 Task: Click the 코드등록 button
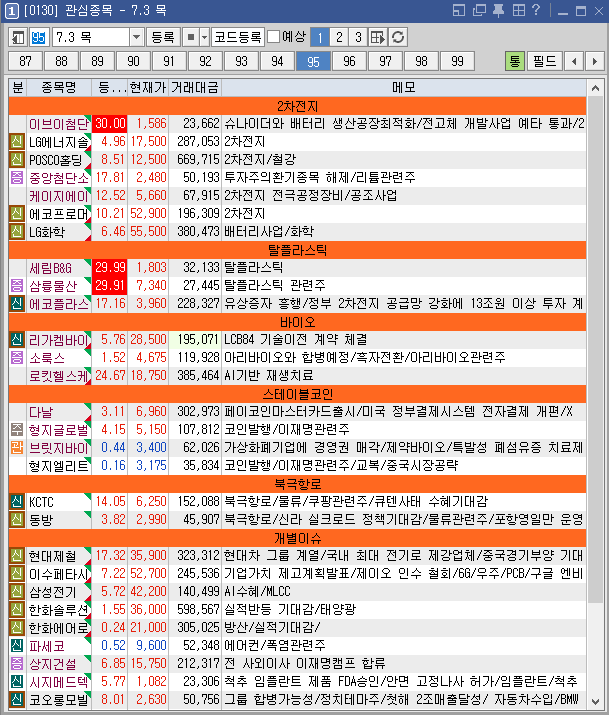(x=237, y=37)
